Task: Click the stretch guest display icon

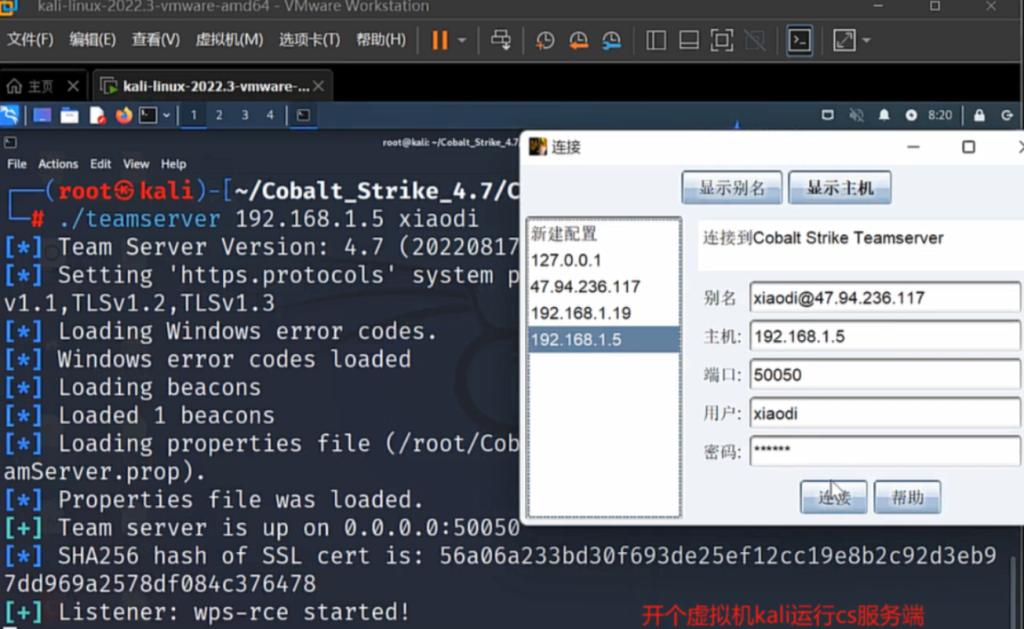Action: [844, 40]
